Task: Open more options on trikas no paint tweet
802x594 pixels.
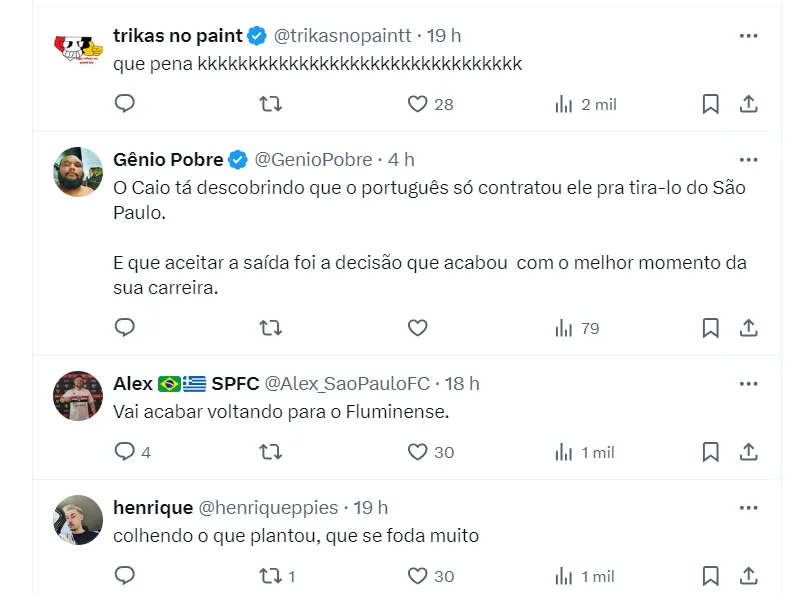Action: point(748,36)
